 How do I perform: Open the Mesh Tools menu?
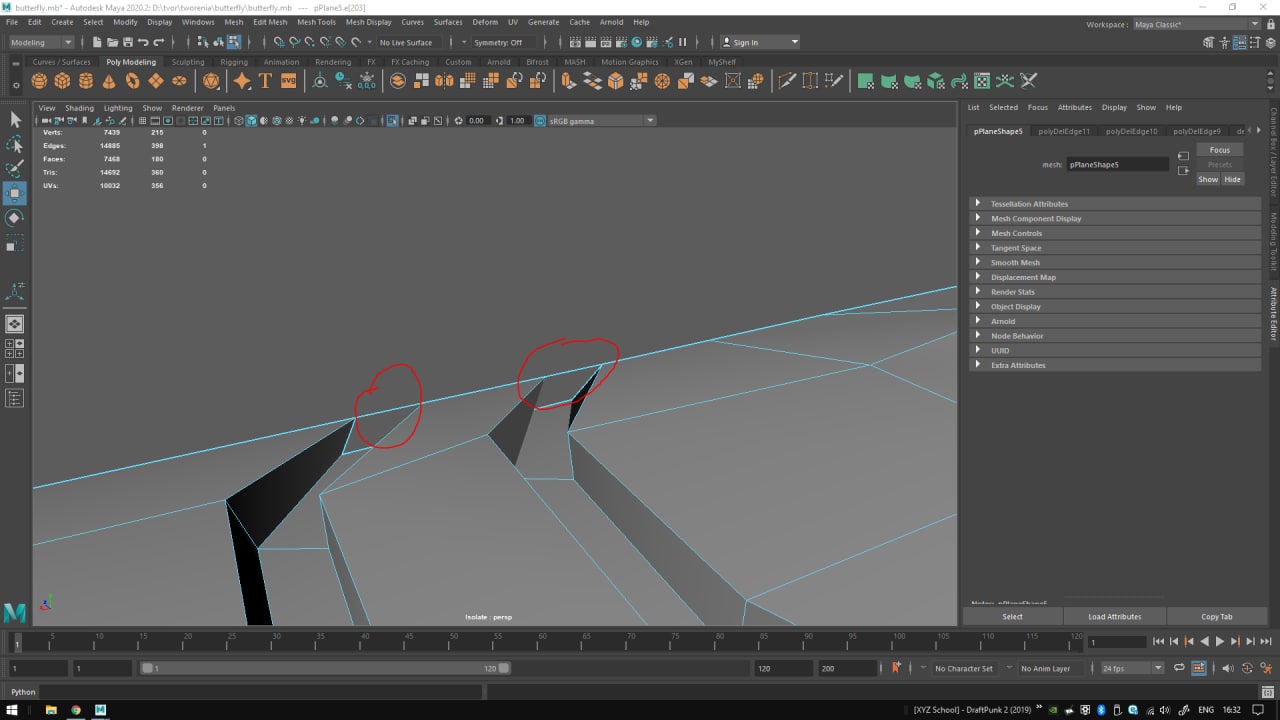pyautogui.click(x=316, y=22)
